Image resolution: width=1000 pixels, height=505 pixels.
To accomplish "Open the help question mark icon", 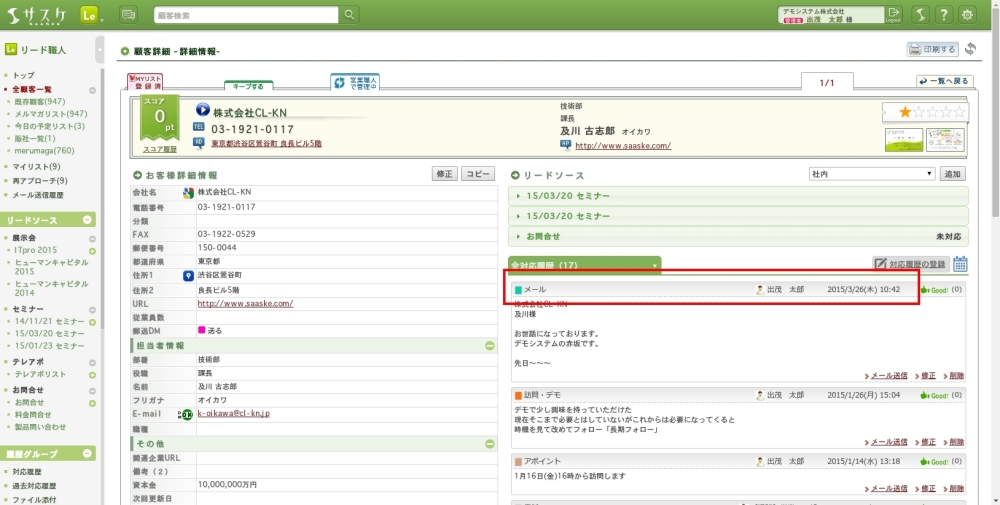I will (x=943, y=15).
